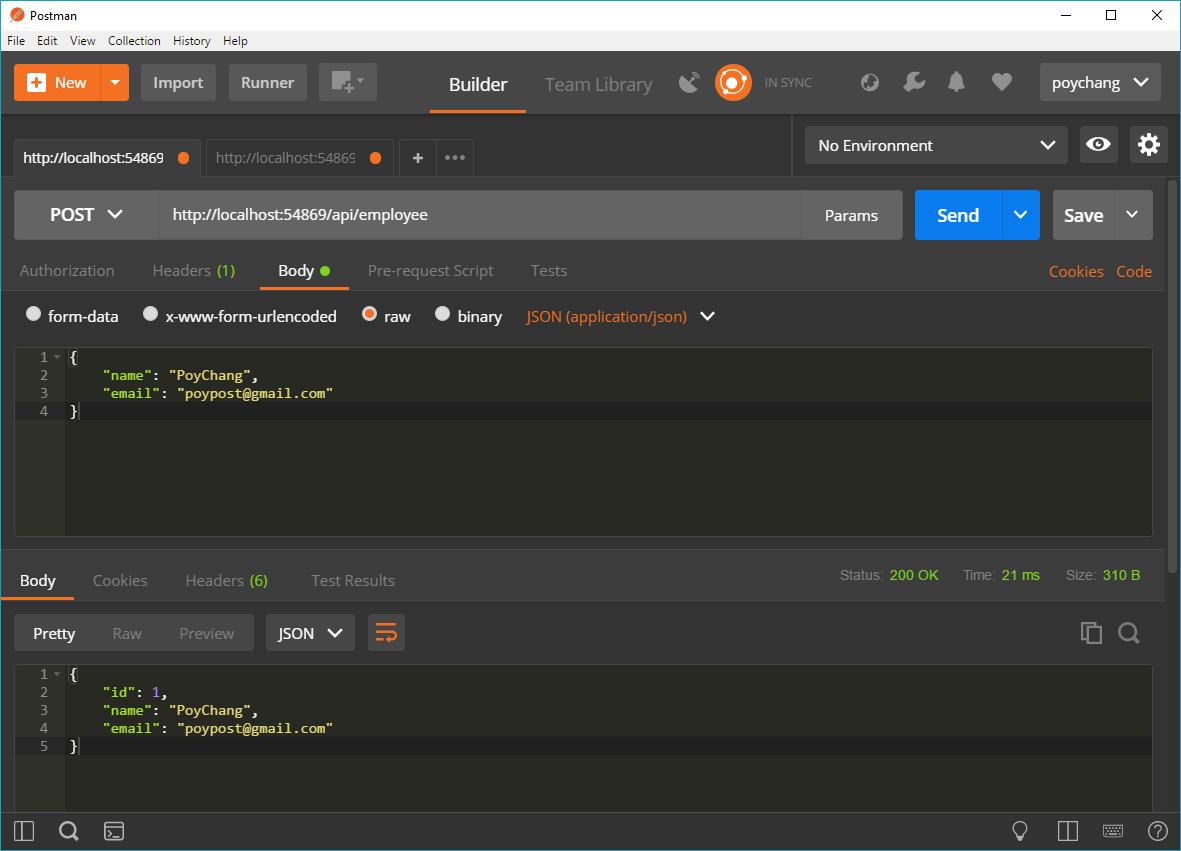
Task: Click the heart icon in header
Action: click(1002, 82)
